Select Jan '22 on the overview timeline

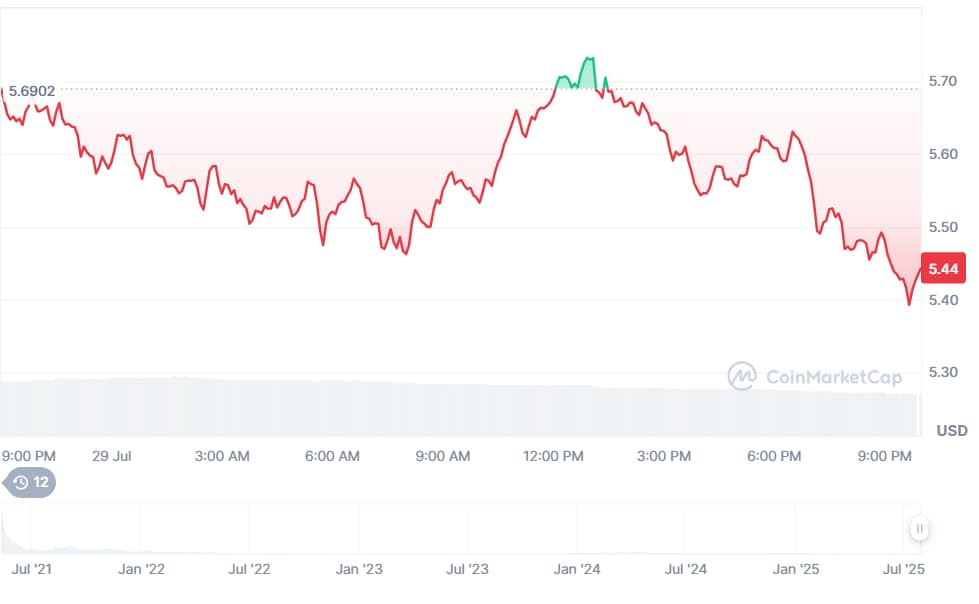[x=142, y=569]
